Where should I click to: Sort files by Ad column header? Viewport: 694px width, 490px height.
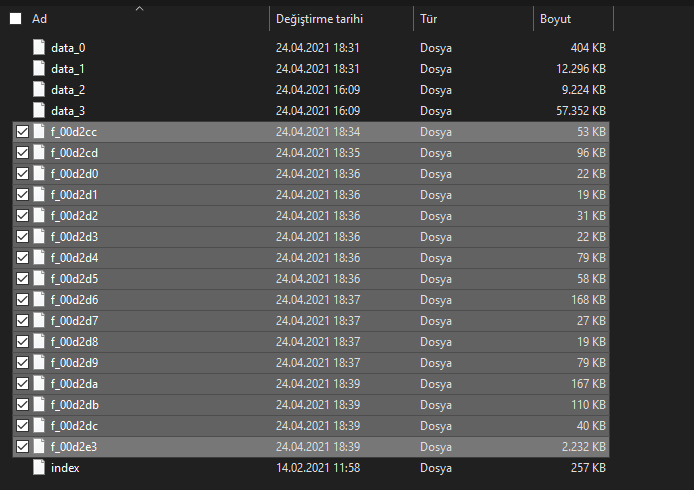tap(40, 19)
